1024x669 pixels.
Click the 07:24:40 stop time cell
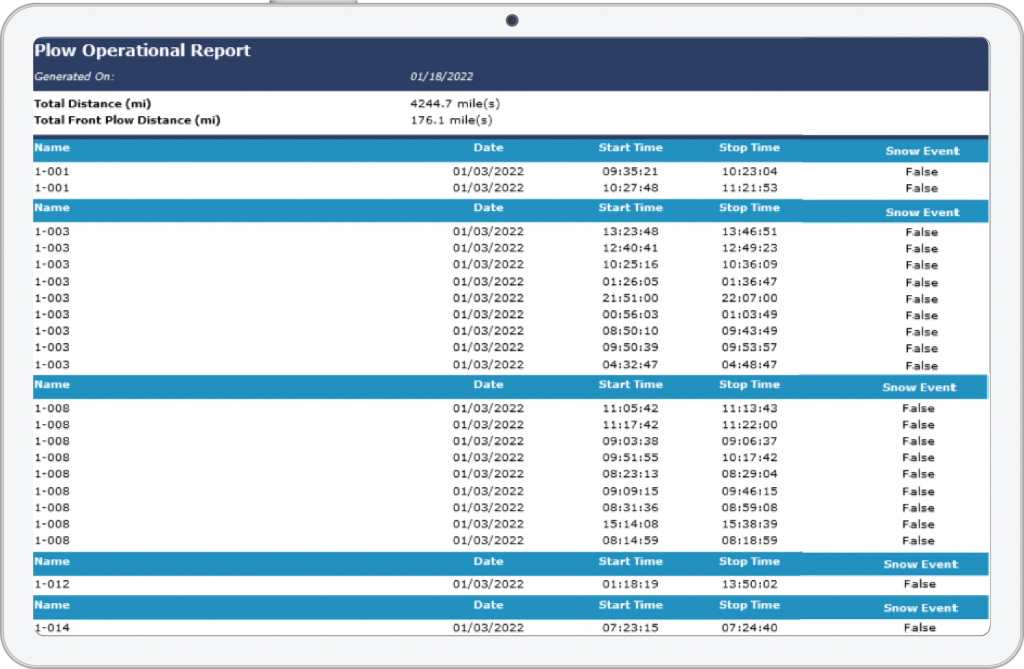click(x=749, y=628)
